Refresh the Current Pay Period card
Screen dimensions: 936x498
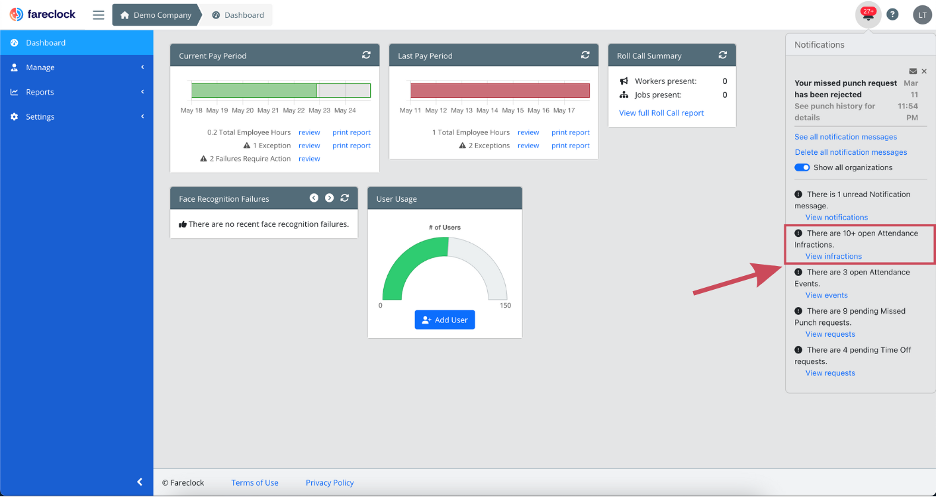366,55
